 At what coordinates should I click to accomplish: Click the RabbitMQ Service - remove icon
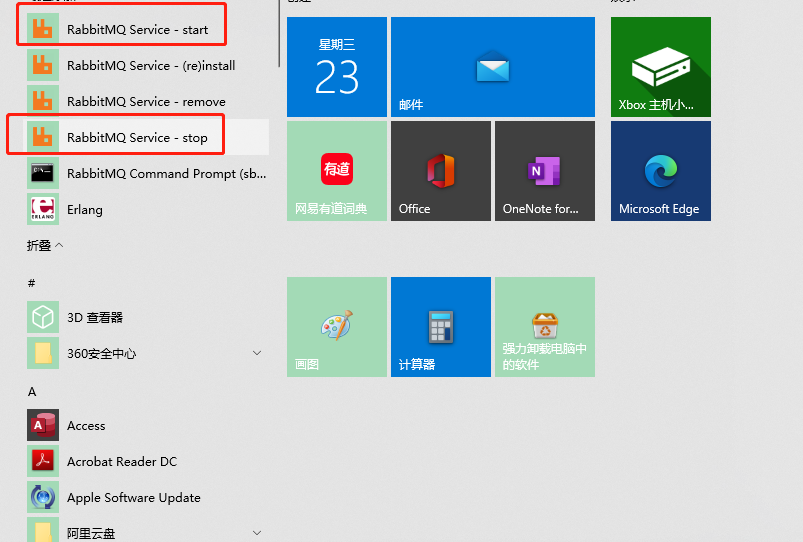[43, 101]
